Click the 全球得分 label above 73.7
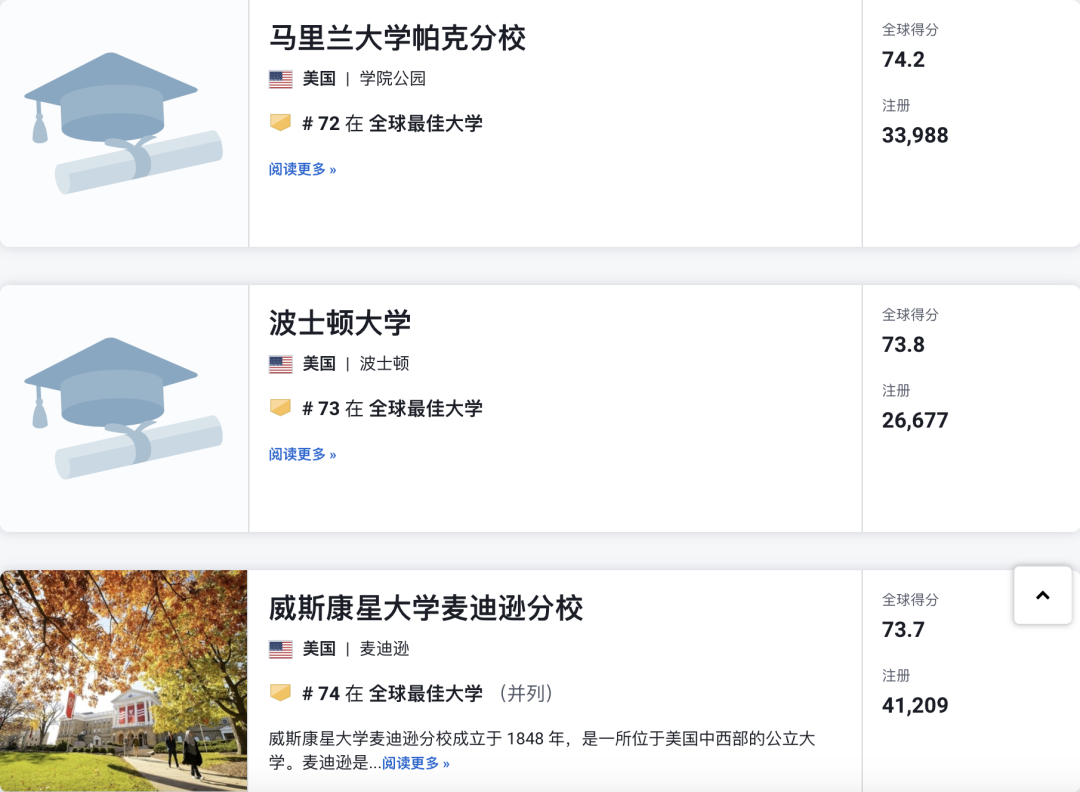 [x=910, y=600]
